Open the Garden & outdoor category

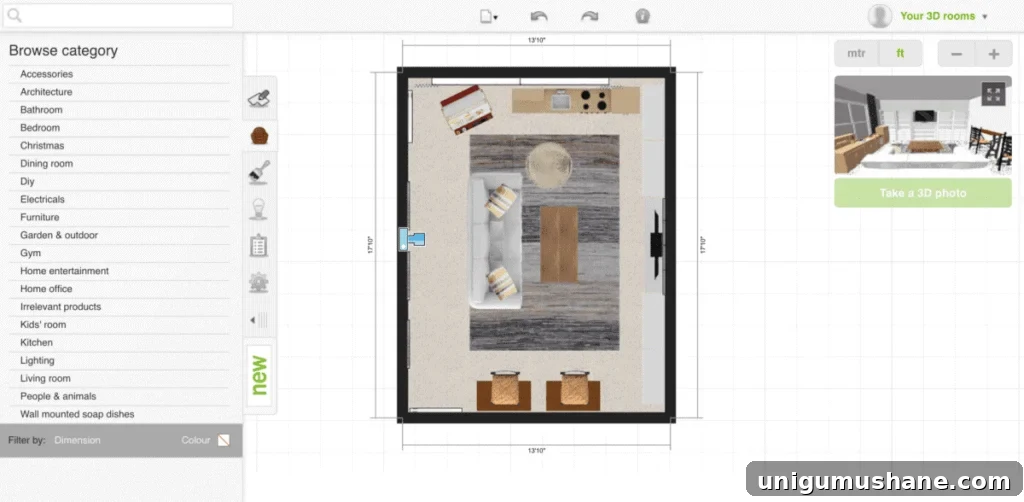click(x=59, y=235)
